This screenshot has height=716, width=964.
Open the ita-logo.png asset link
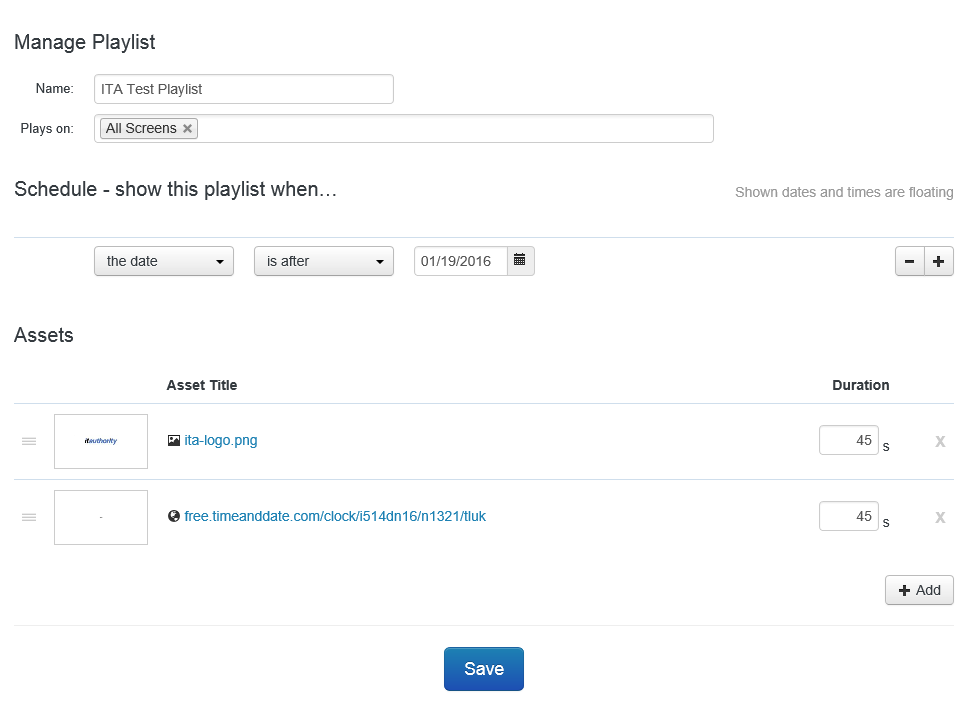tap(221, 440)
